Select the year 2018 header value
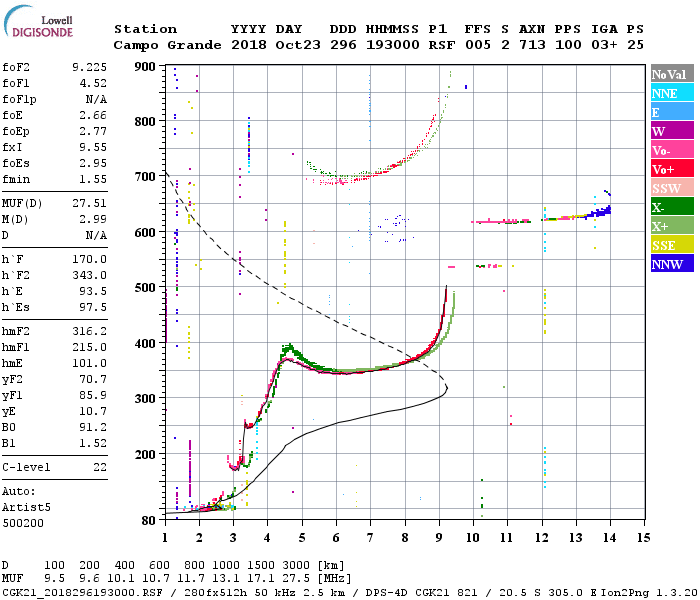The width and height of the screenshot is (700, 600). point(249,45)
